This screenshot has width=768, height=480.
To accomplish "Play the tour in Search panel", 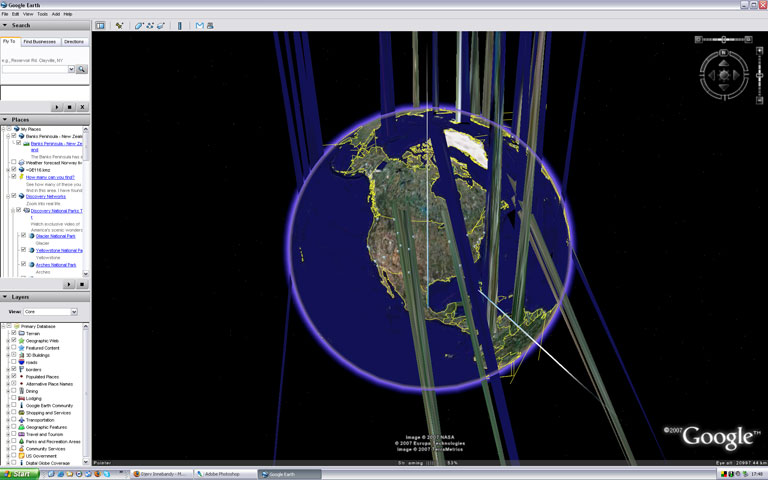I will click(x=57, y=107).
